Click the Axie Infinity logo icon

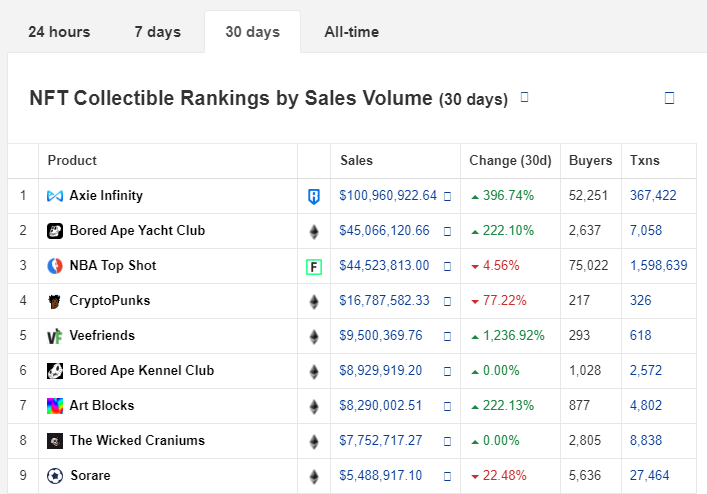pyautogui.click(x=55, y=196)
